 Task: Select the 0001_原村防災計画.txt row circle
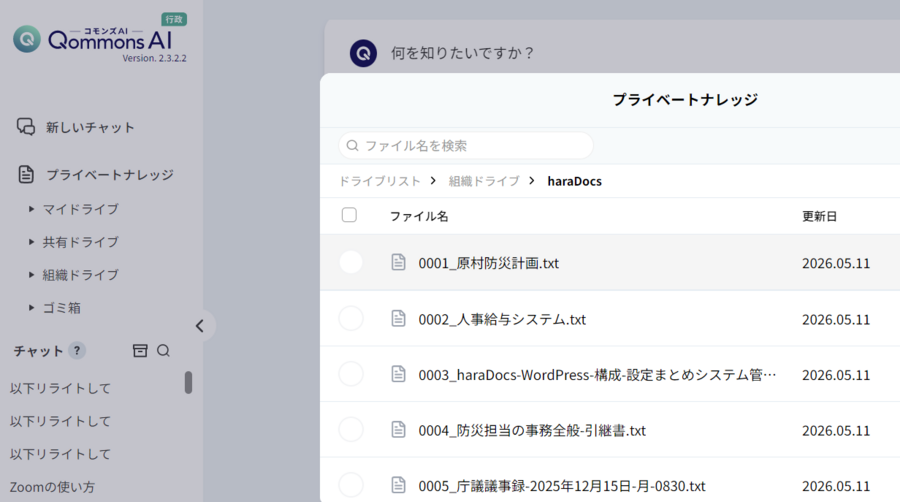[351, 262]
